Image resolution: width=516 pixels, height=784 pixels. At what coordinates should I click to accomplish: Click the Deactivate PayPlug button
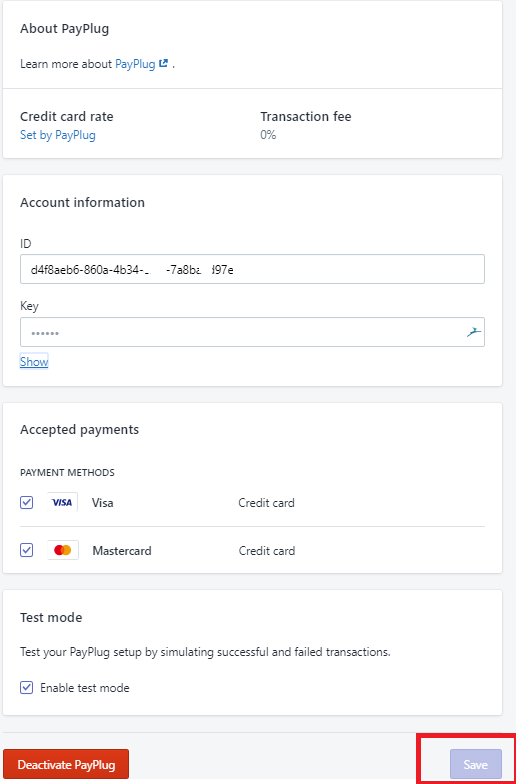point(66,764)
